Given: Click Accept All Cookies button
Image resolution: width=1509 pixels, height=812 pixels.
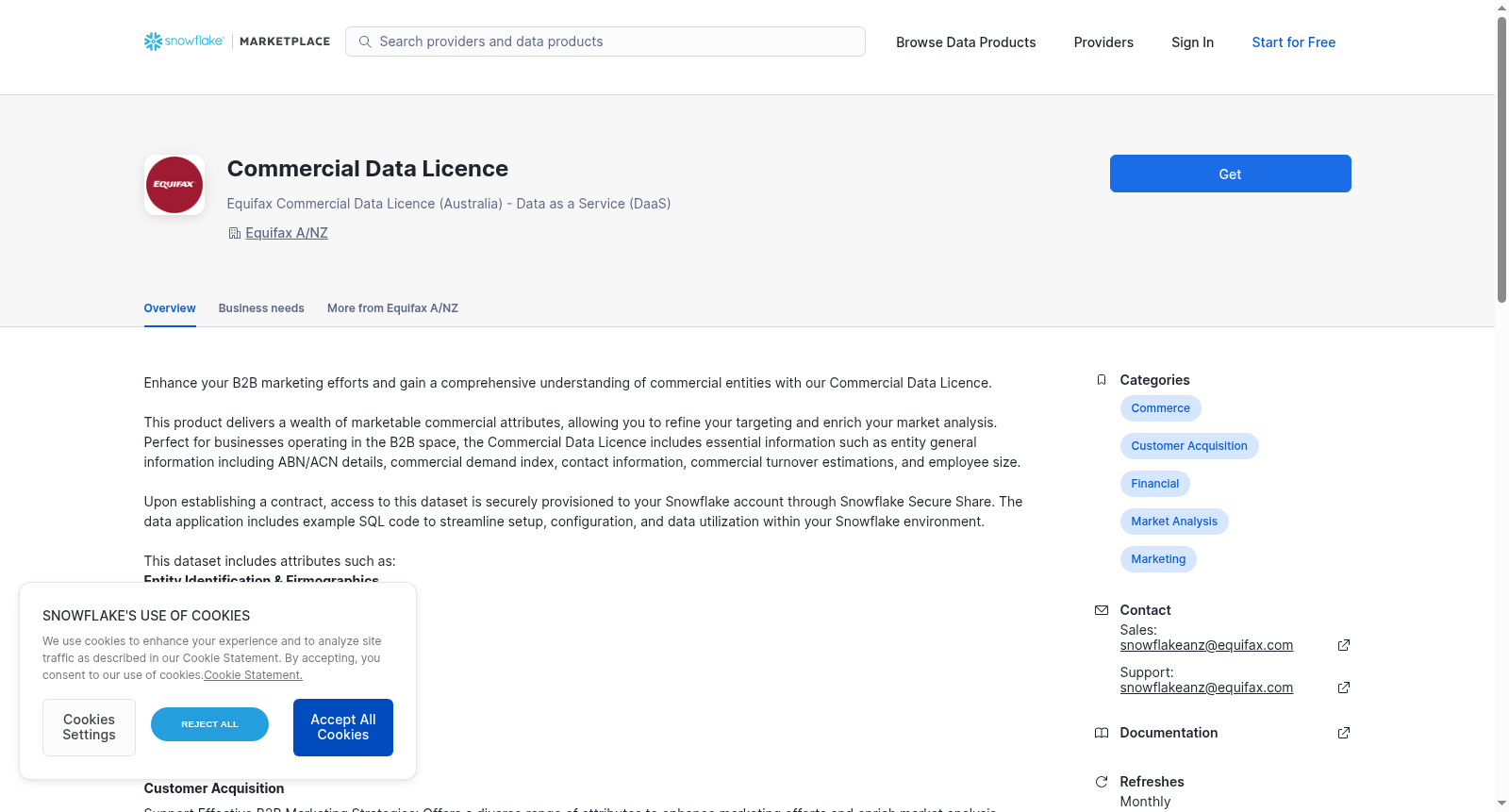Looking at the screenshot, I should coord(343,727).
